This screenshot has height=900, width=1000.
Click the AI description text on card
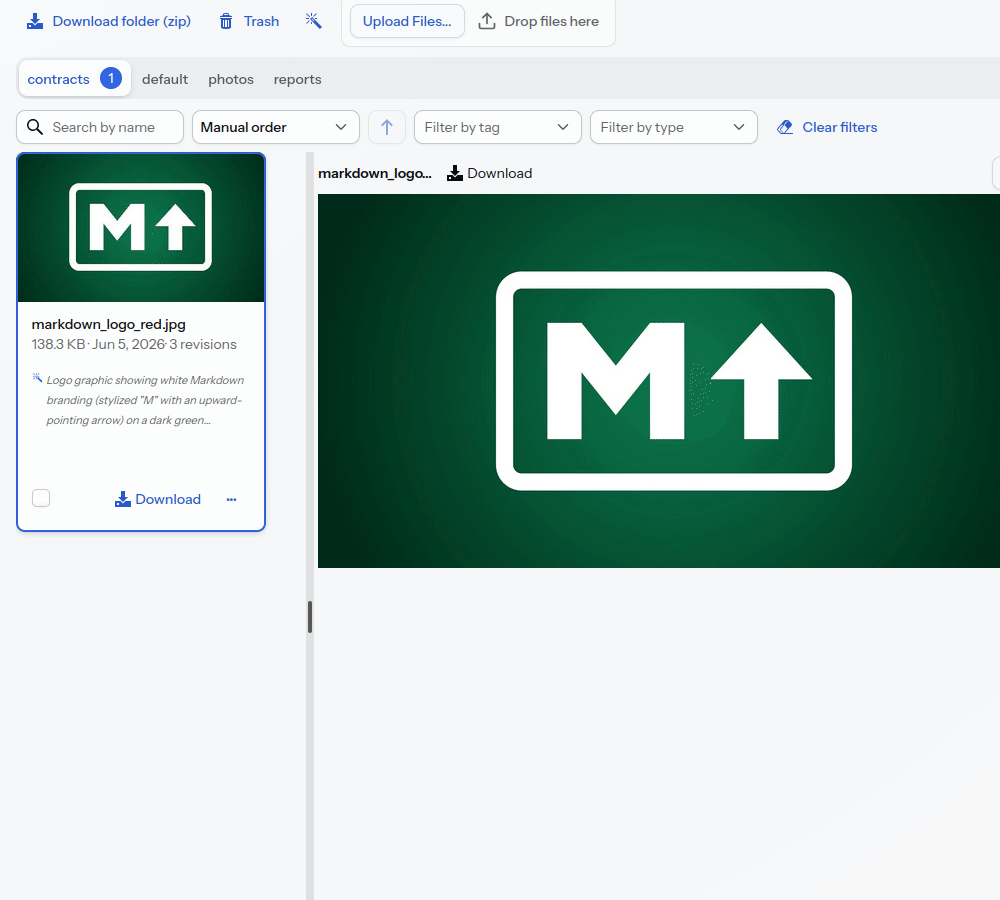145,400
